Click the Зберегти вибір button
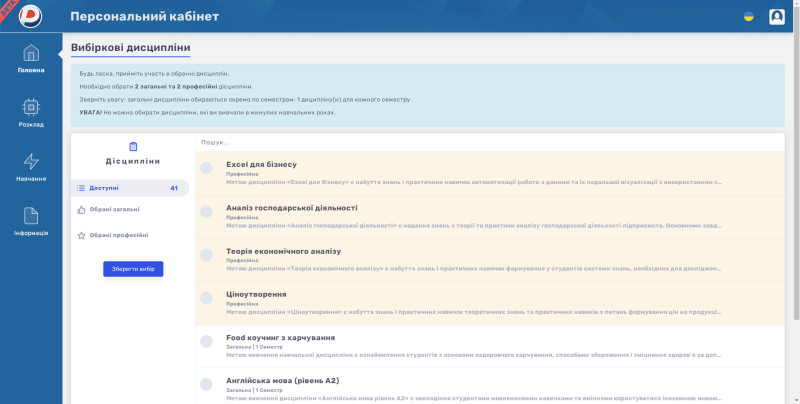Image resolution: width=800 pixels, height=404 pixels. coord(133,269)
